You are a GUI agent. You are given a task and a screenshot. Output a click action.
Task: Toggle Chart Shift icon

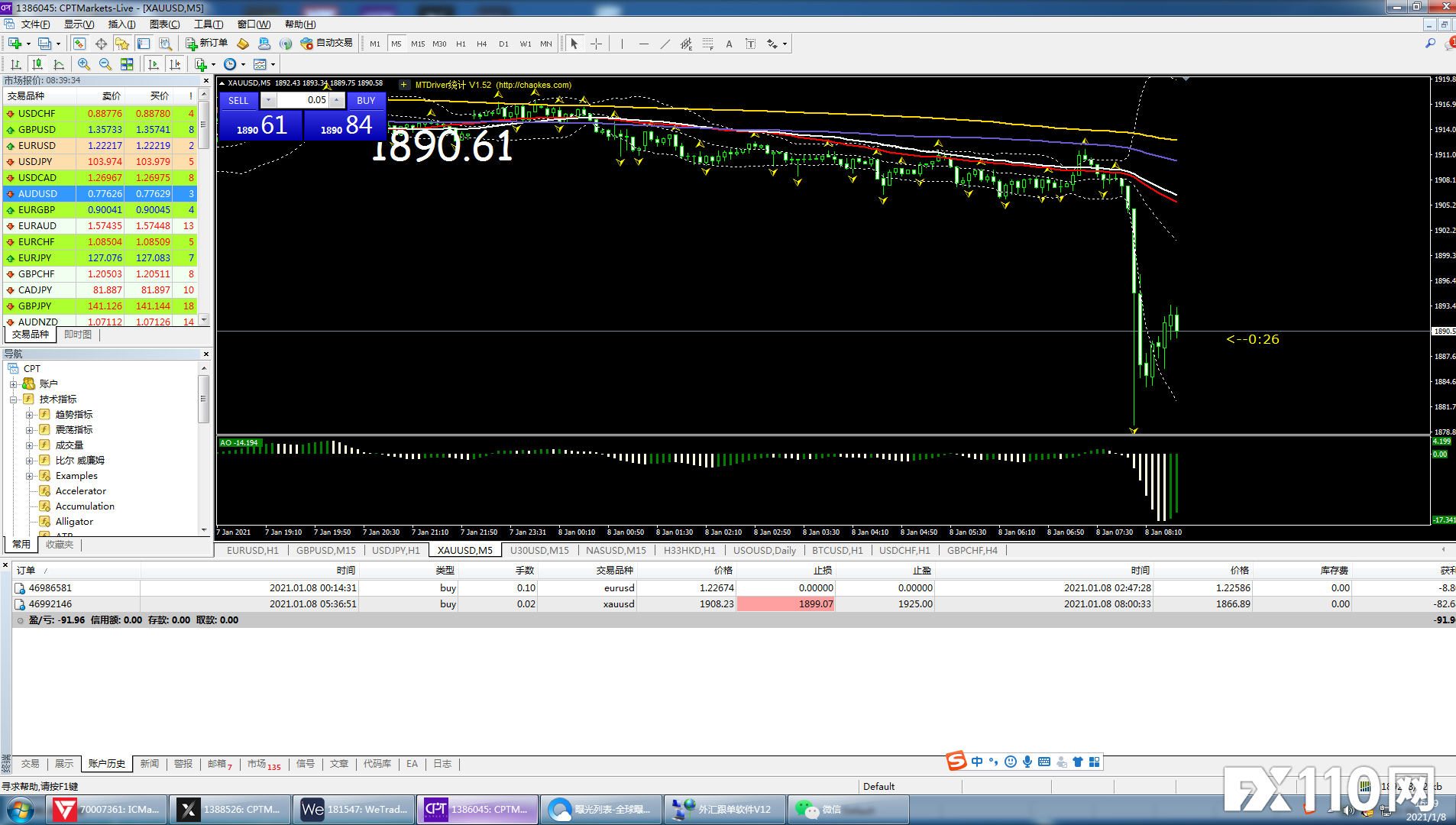coord(175,64)
